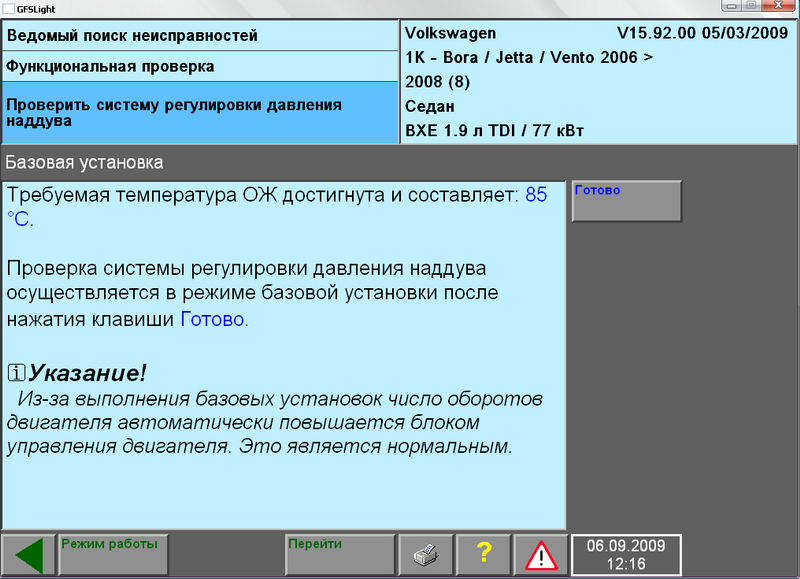Click the green back arrow button

[29, 555]
